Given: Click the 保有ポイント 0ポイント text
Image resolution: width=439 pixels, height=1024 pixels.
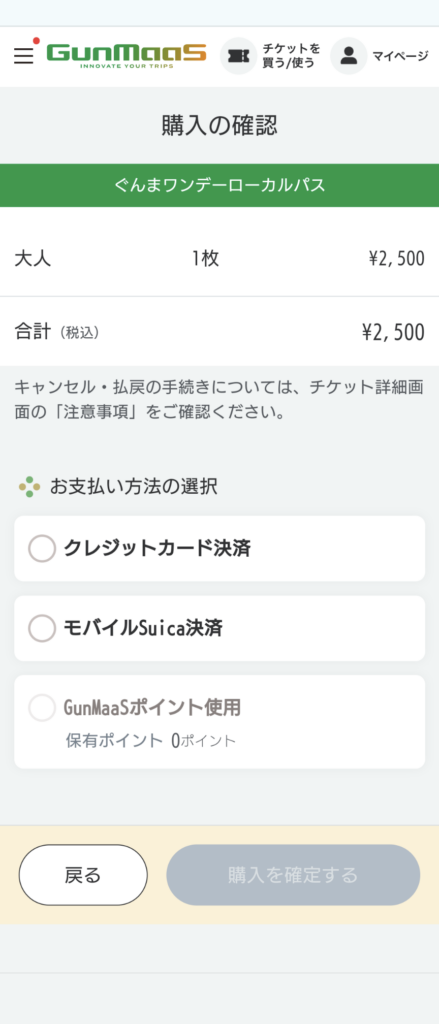Looking at the screenshot, I should coord(150,741).
